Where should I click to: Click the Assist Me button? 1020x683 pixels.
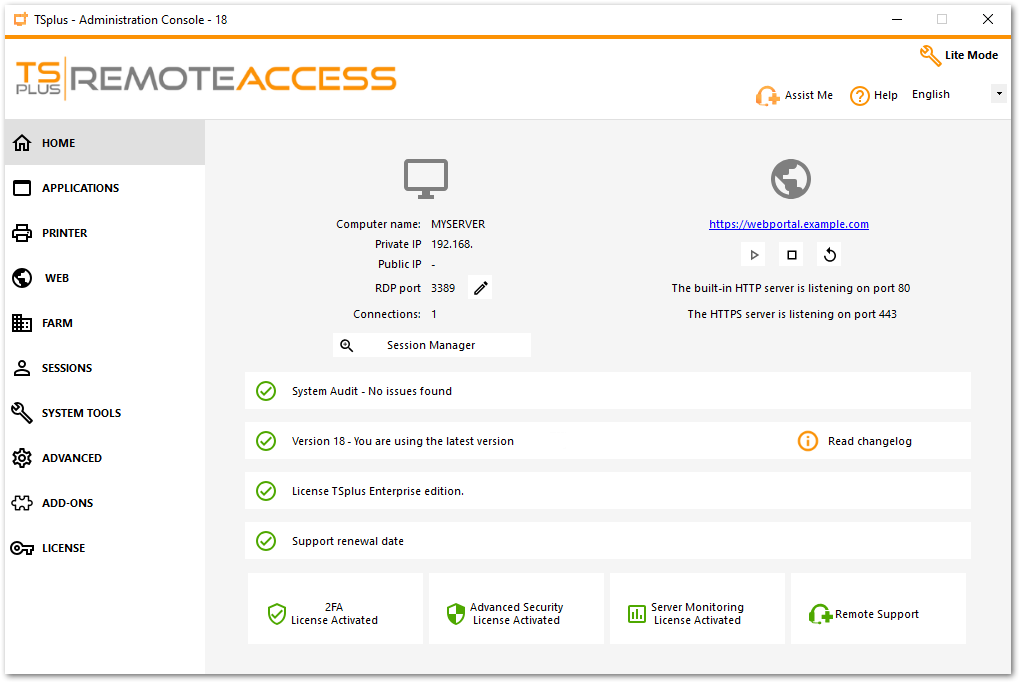(x=794, y=94)
